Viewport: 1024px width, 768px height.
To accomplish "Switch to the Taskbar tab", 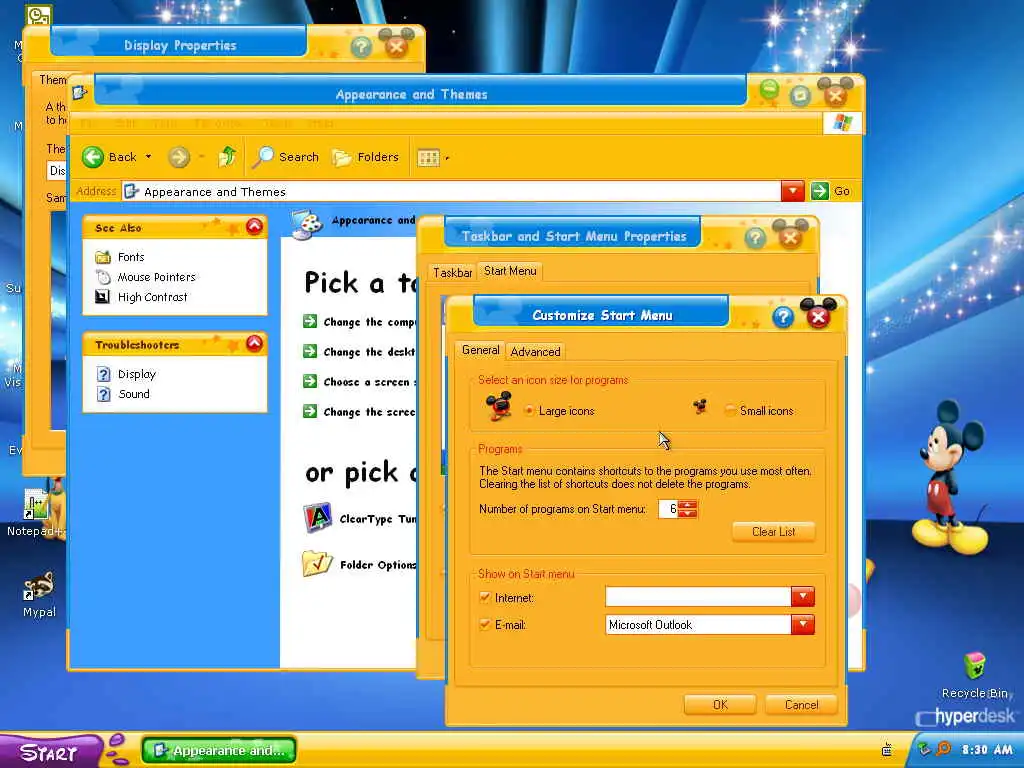I will click(453, 272).
